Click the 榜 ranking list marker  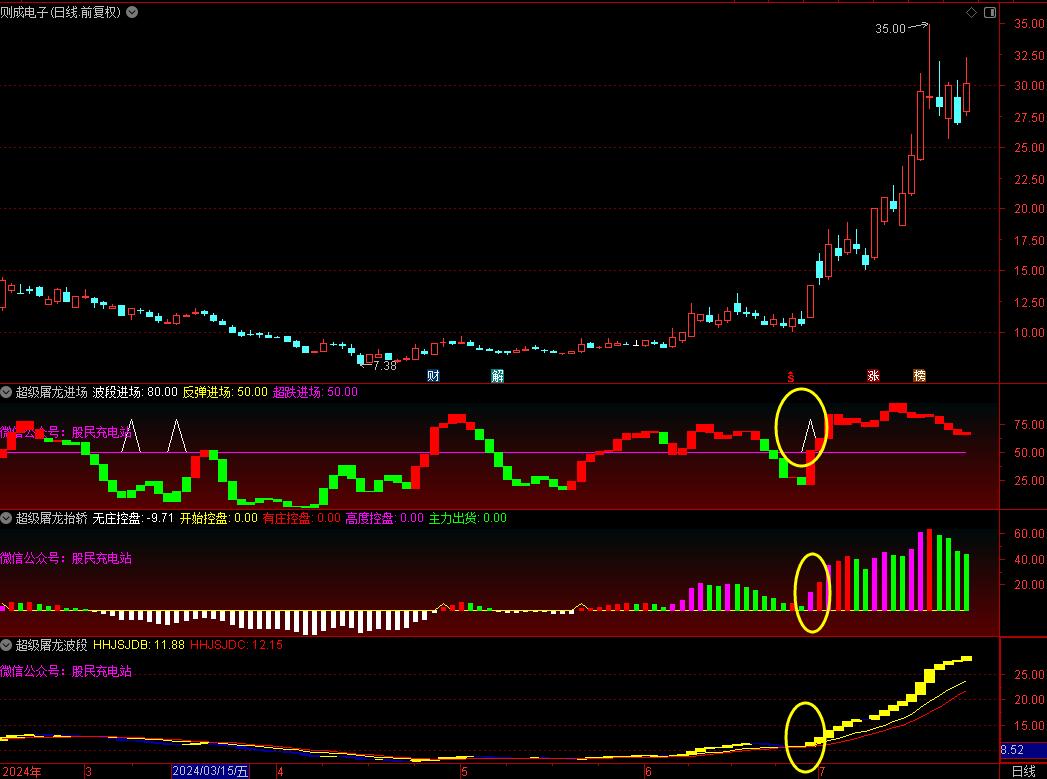[919, 376]
